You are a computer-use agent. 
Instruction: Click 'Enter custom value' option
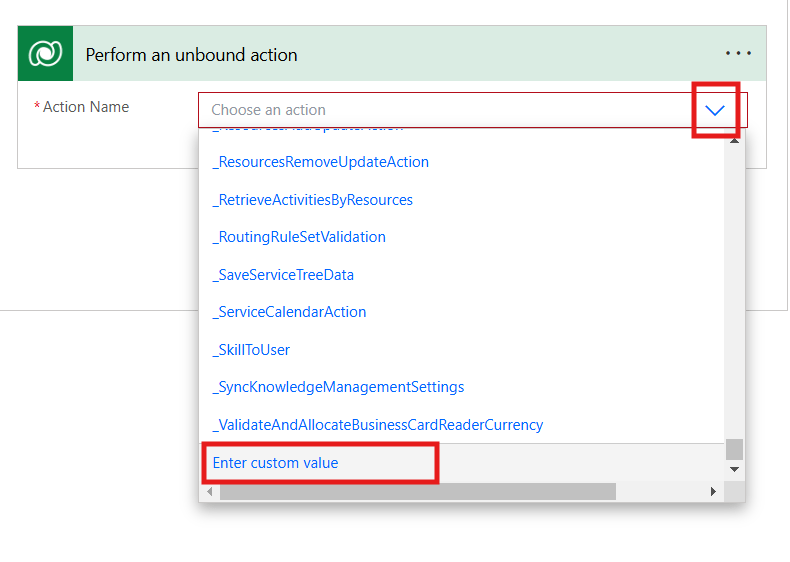coord(276,463)
